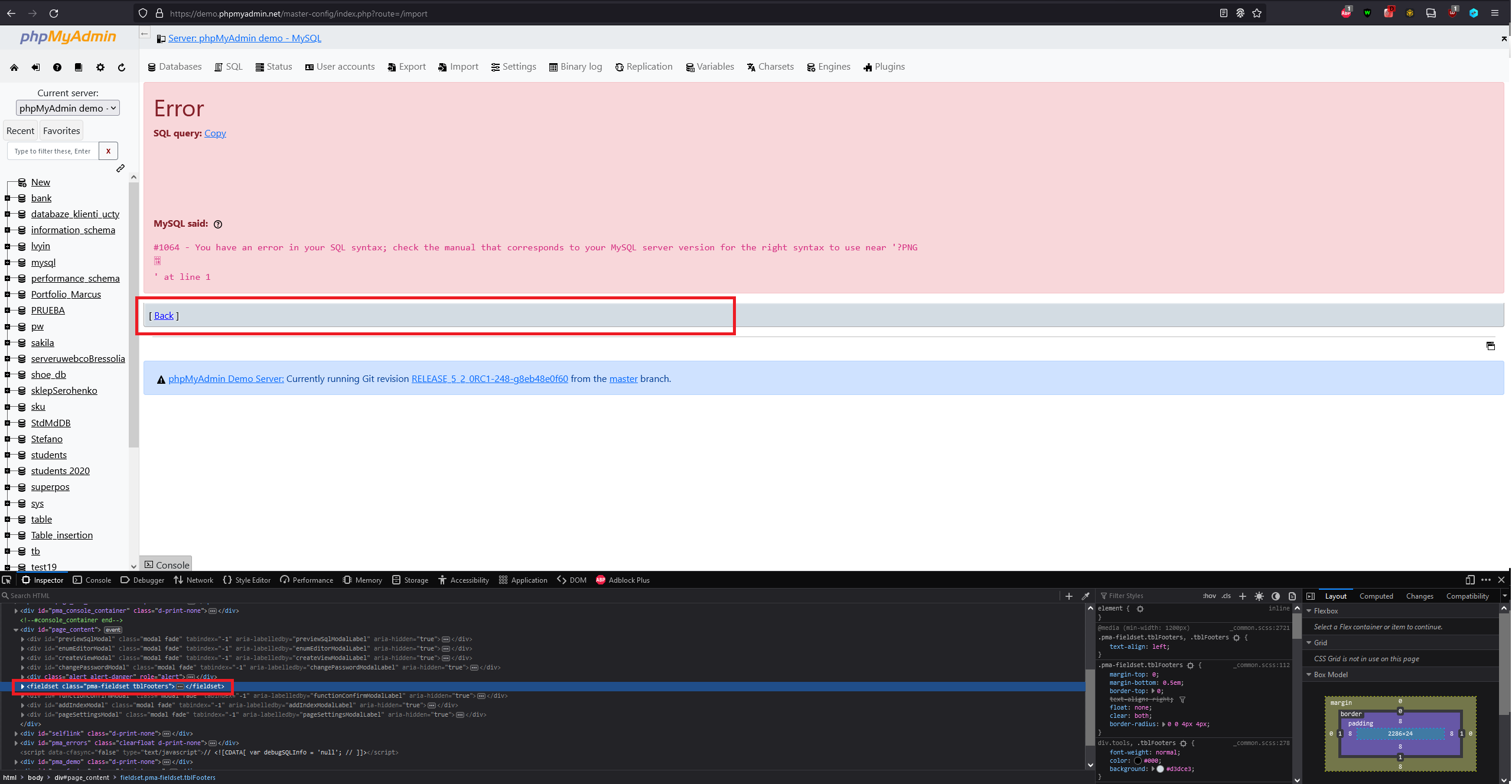Refresh the navigation panel with the reload icon
Image resolution: width=1512 pixels, height=784 pixels.
click(121, 67)
